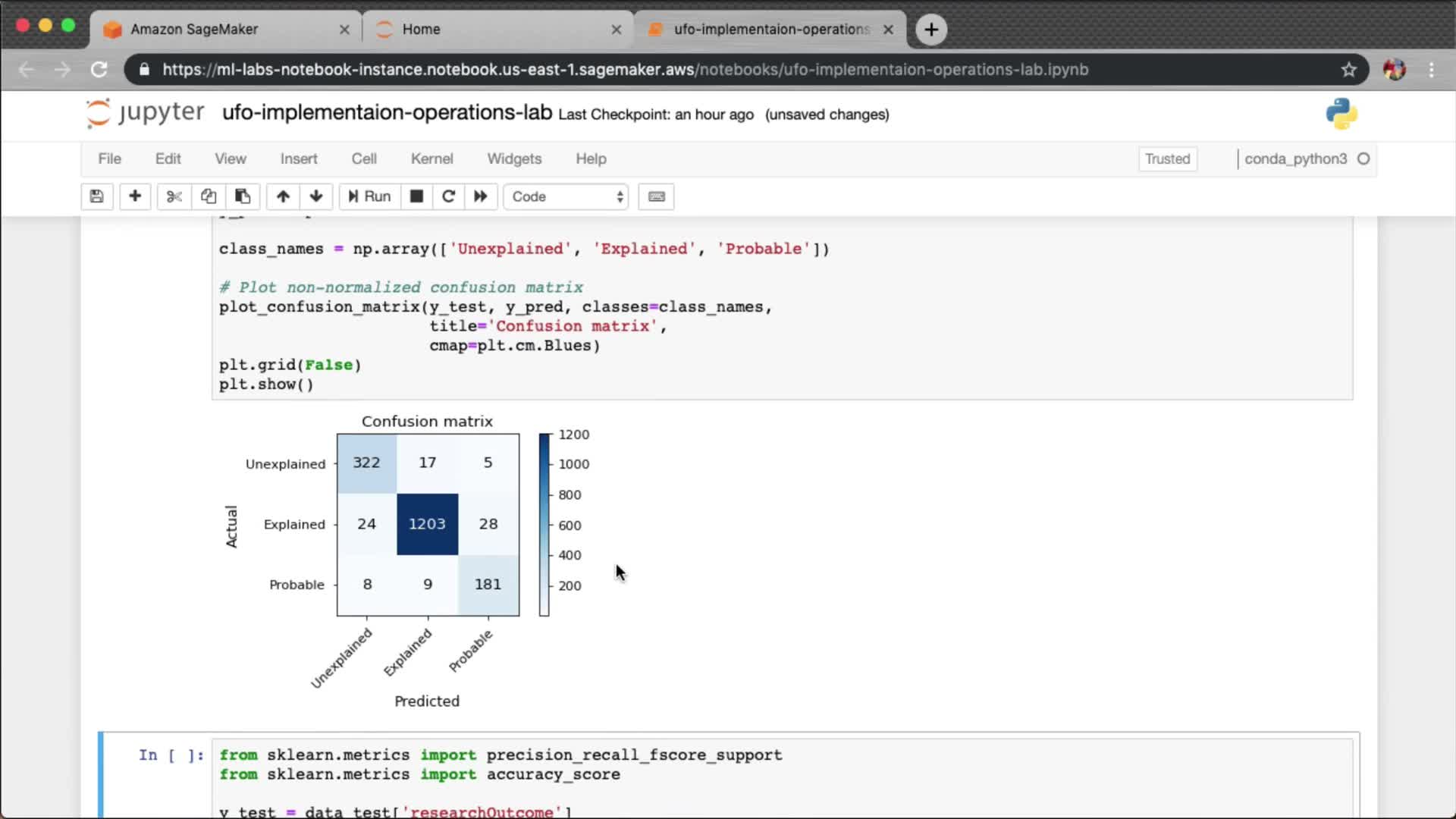Bookmark this page with star icon

(x=1348, y=70)
